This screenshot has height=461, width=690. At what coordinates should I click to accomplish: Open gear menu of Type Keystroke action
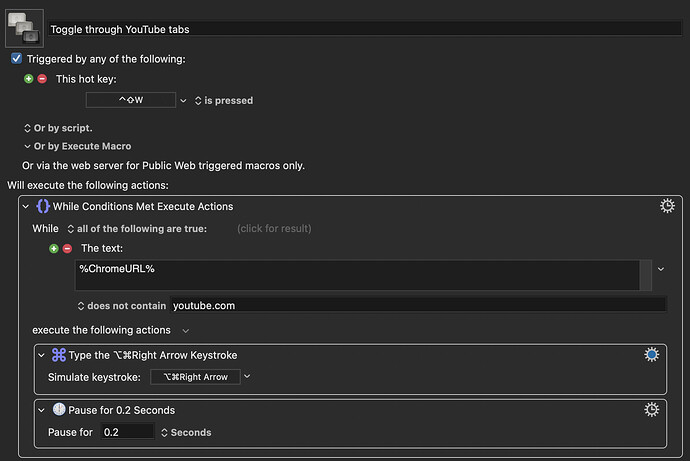click(x=652, y=354)
